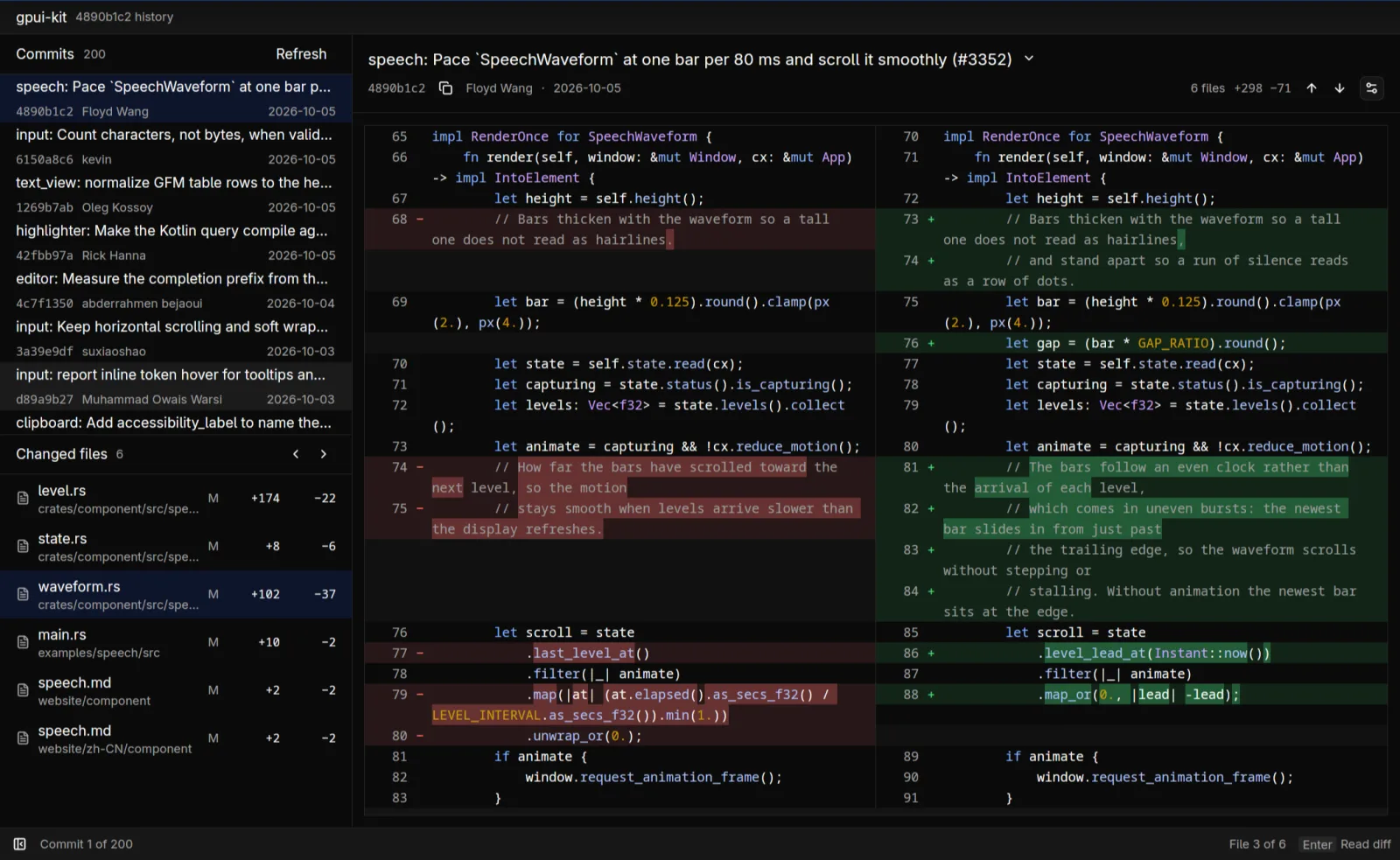Screen dimensions: 1400x860
Task: Click 'File 3 of 6' status text
Action: pos(1257,844)
